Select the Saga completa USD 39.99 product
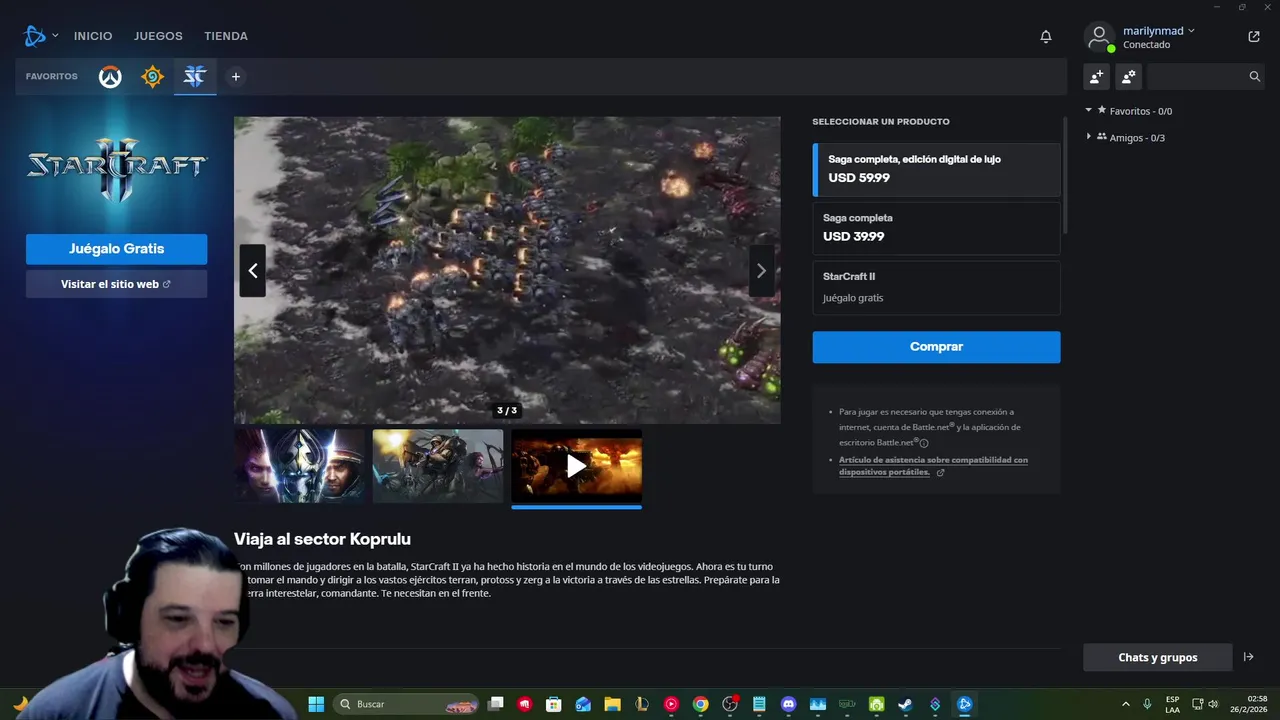 point(937,228)
